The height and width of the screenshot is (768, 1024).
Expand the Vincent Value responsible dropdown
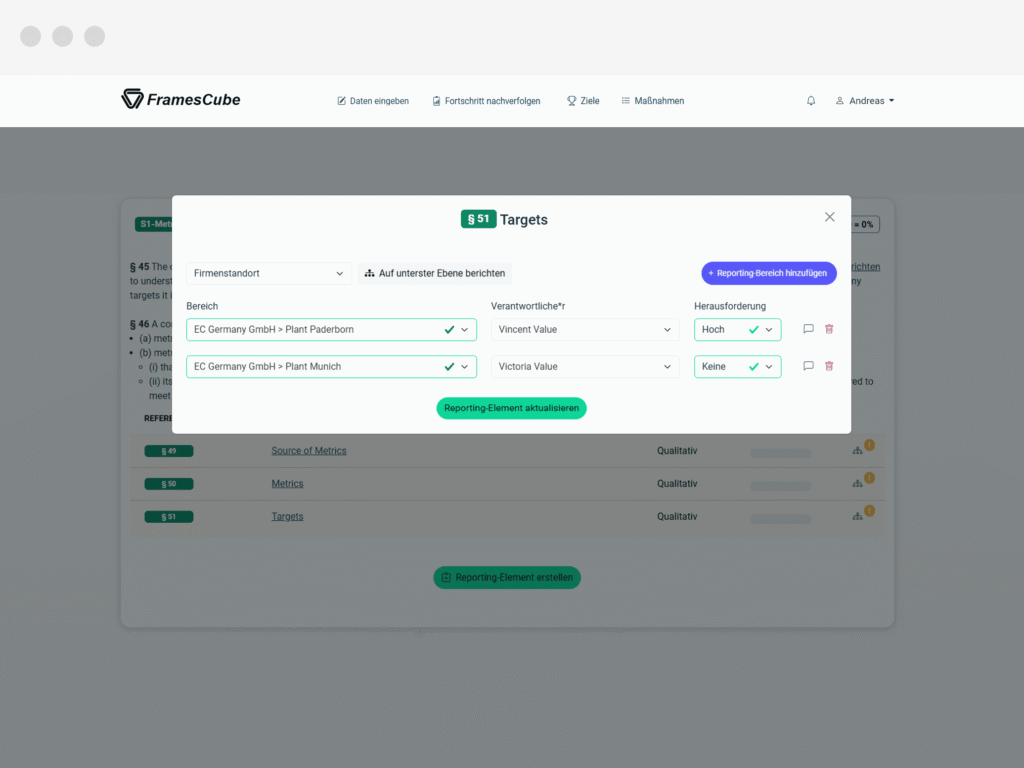[x=584, y=330]
